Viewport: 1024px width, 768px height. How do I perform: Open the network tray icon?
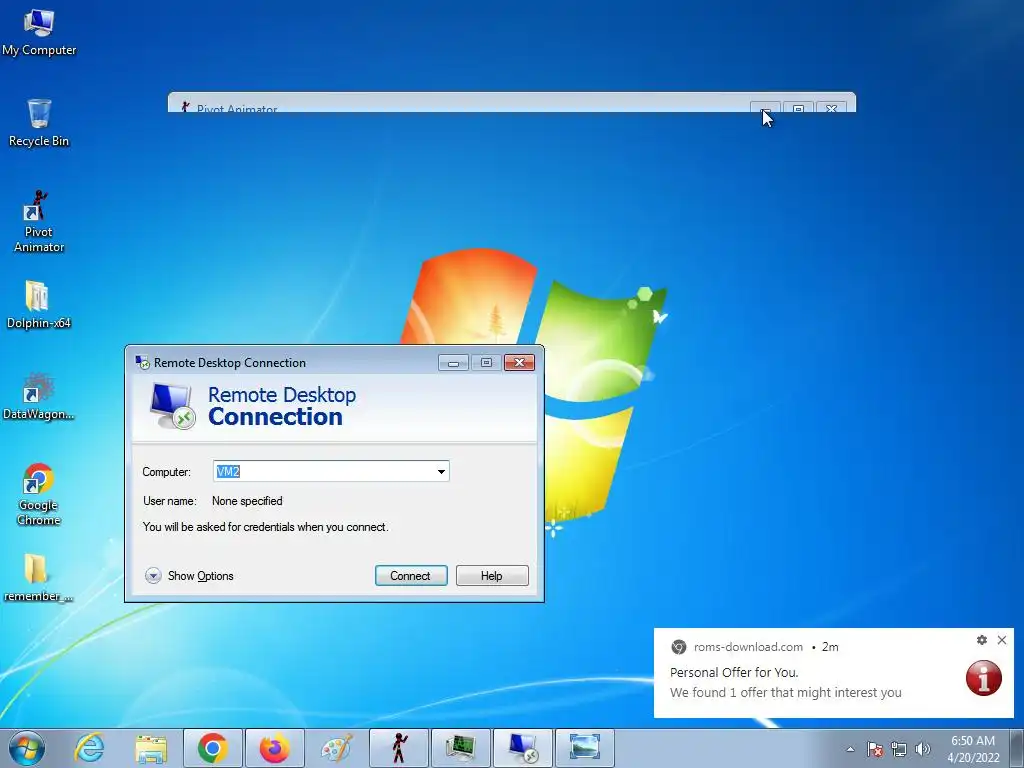899,749
